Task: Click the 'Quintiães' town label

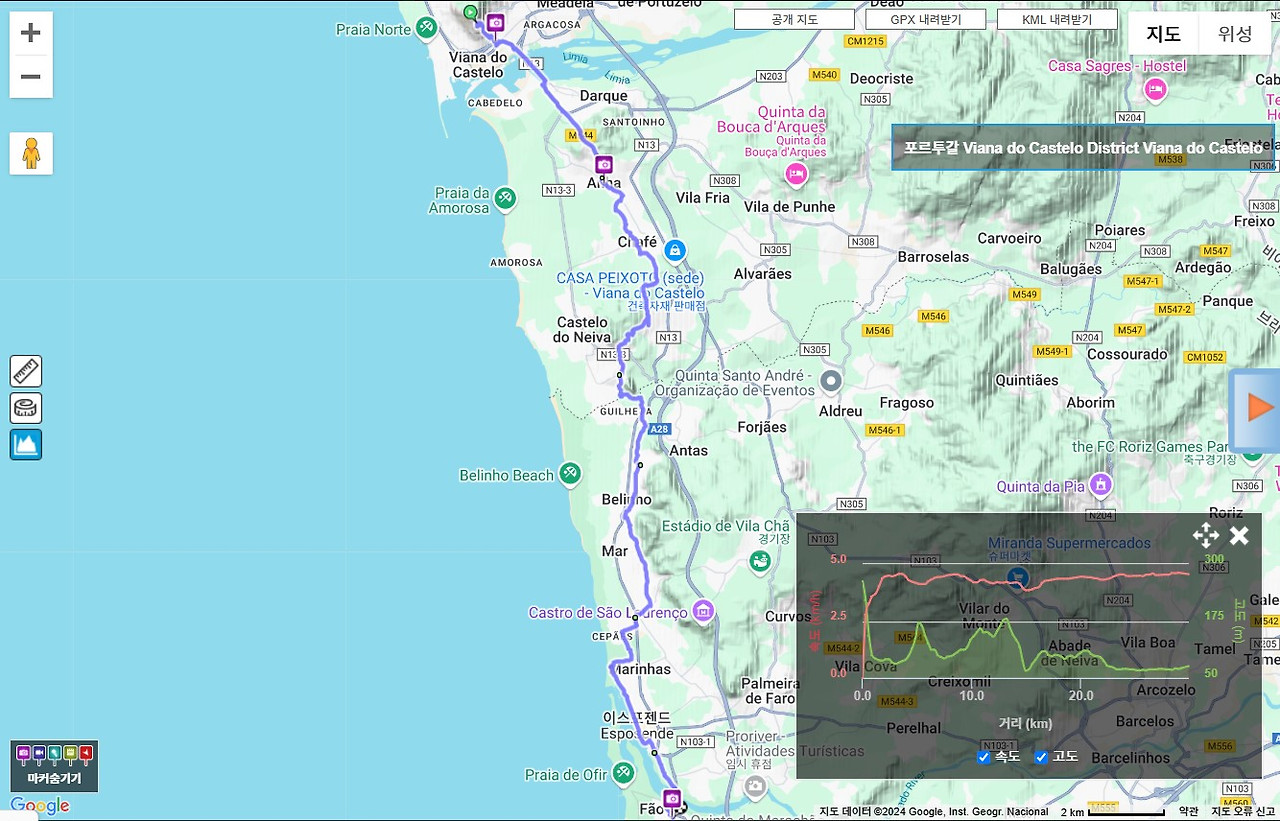Action: [x=1027, y=380]
